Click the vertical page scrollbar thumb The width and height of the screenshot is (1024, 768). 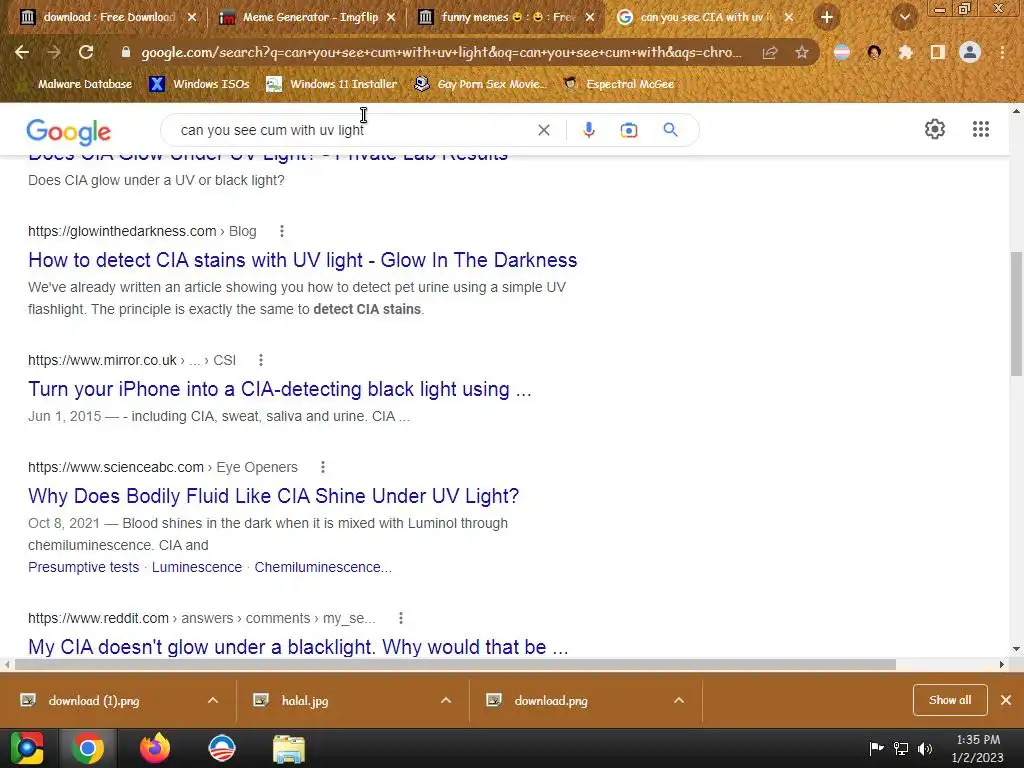[1016, 313]
